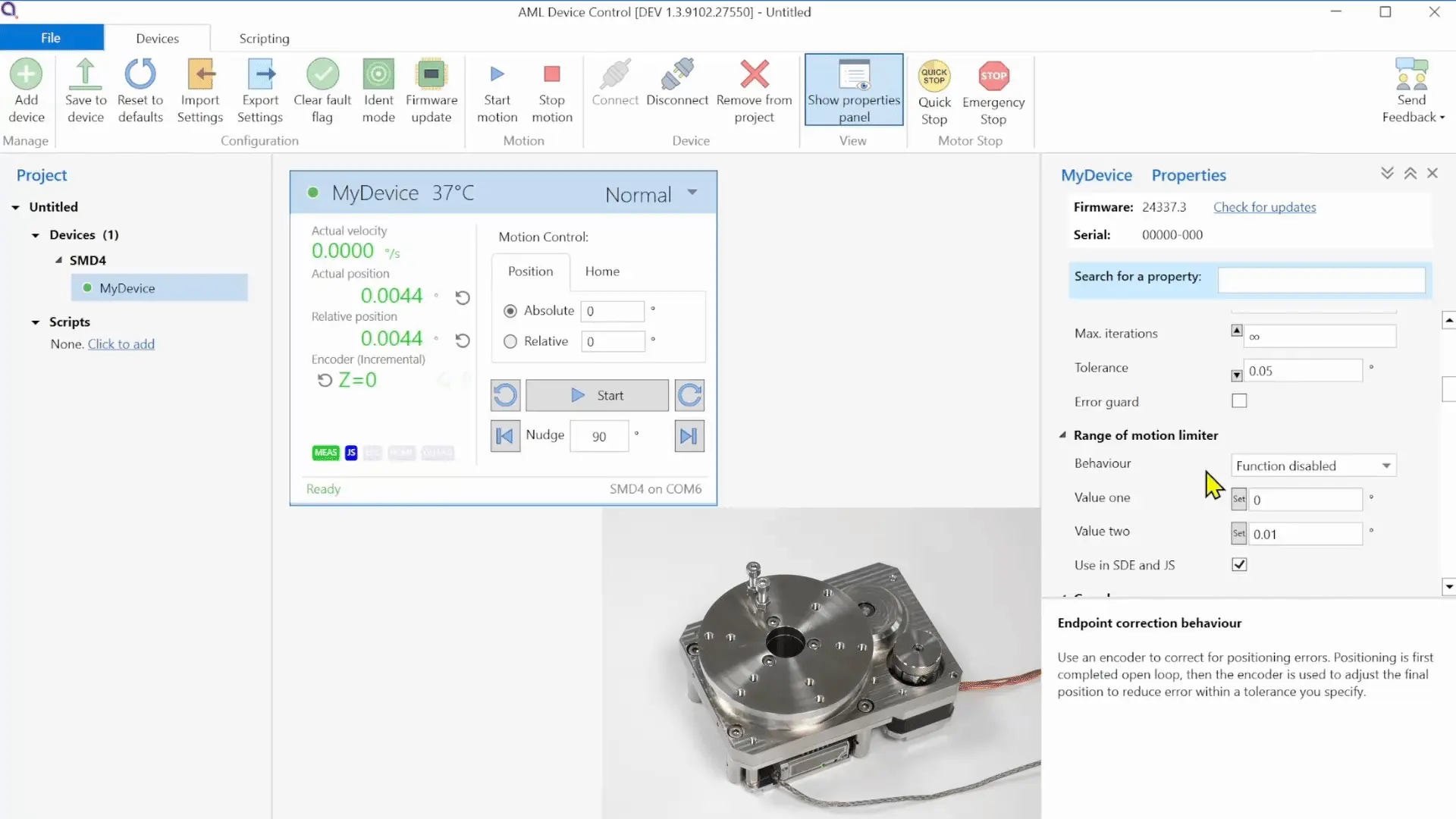Image resolution: width=1456 pixels, height=819 pixels.
Task: Enable the Error guard checkbox
Action: 1239,401
